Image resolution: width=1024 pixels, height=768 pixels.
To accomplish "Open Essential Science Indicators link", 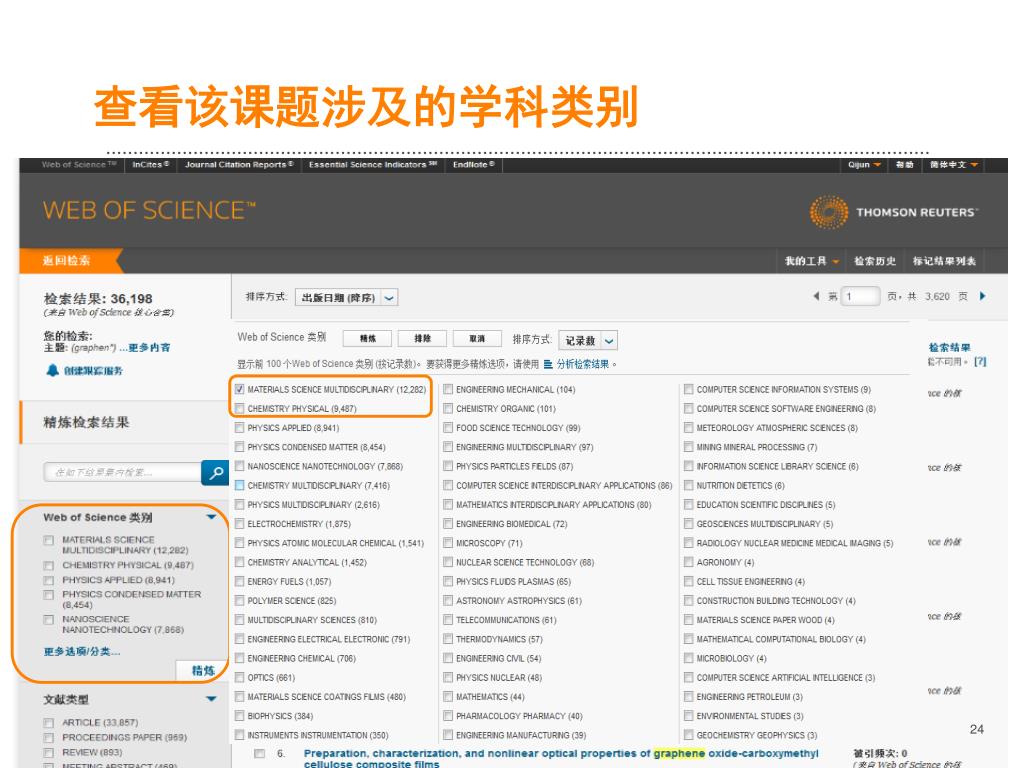I will [373, 165].
